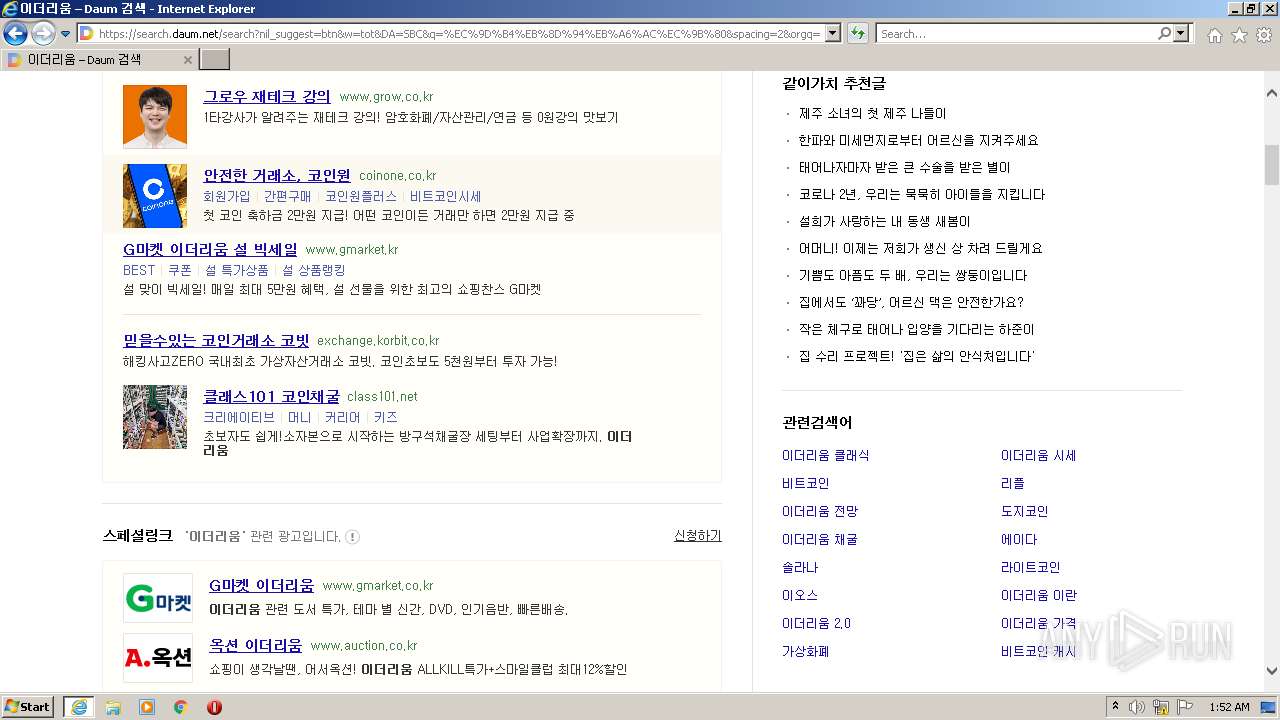1280x720 pixels.
Task: Show hidden system tray icons arrow
Action: [1116, 706]
